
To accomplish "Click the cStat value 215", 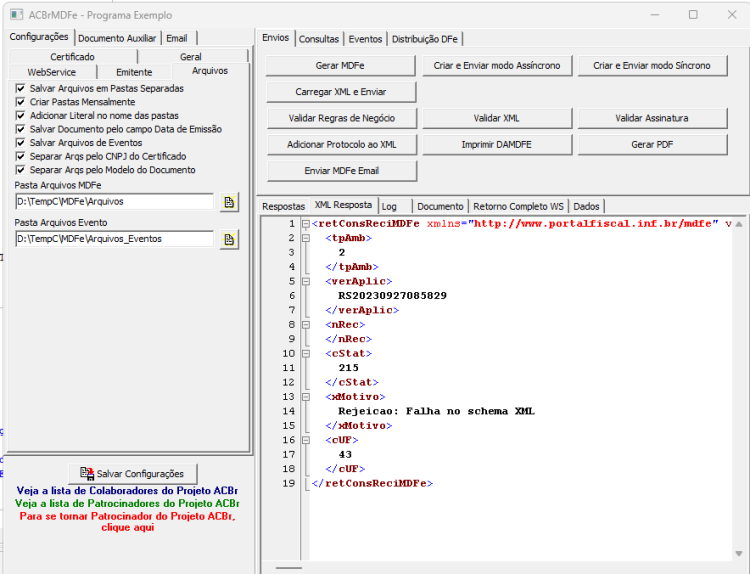I will click(x=348, y=368).
